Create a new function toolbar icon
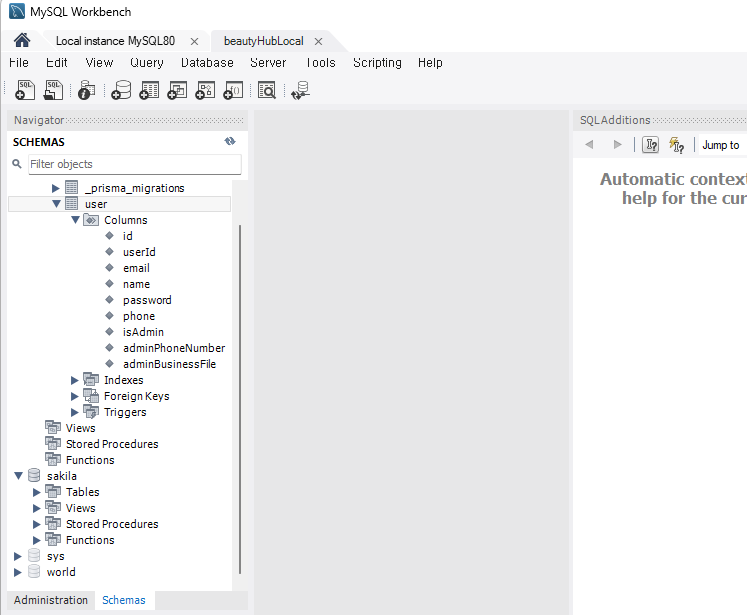The height and width of the screenshot is (615, 747). point(233,90)
